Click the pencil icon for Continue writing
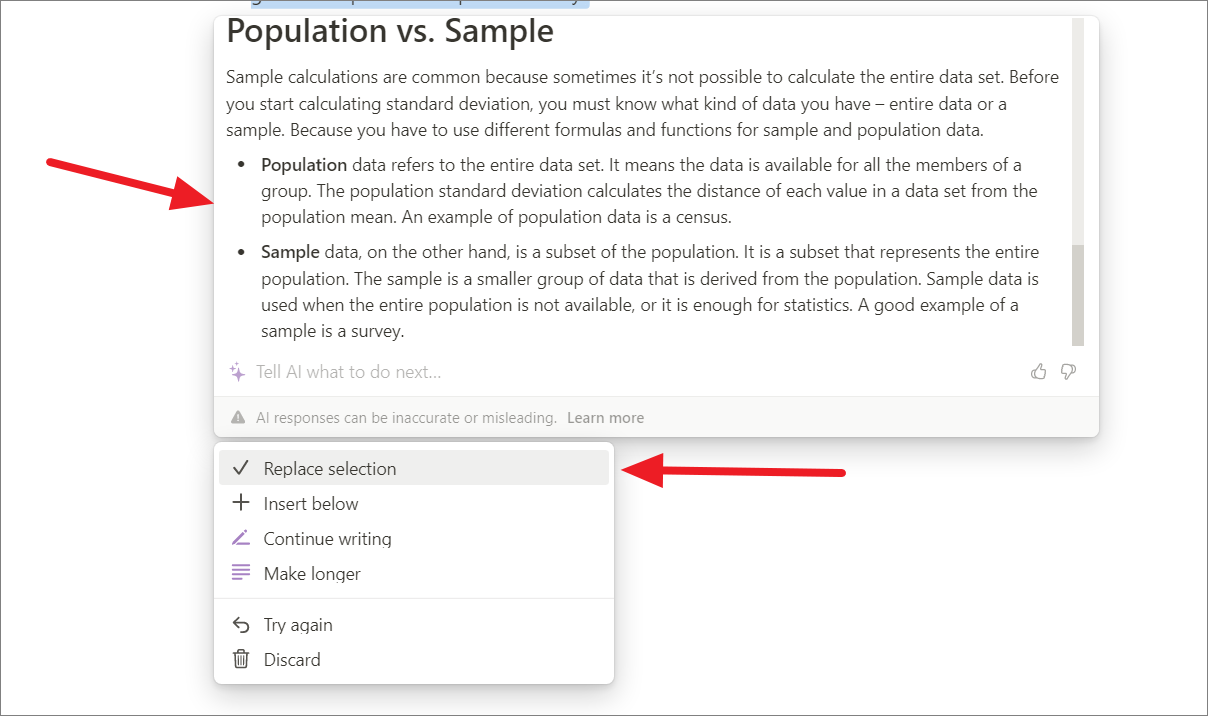This screenshot has height=716, width=1208. pos(240,538)
